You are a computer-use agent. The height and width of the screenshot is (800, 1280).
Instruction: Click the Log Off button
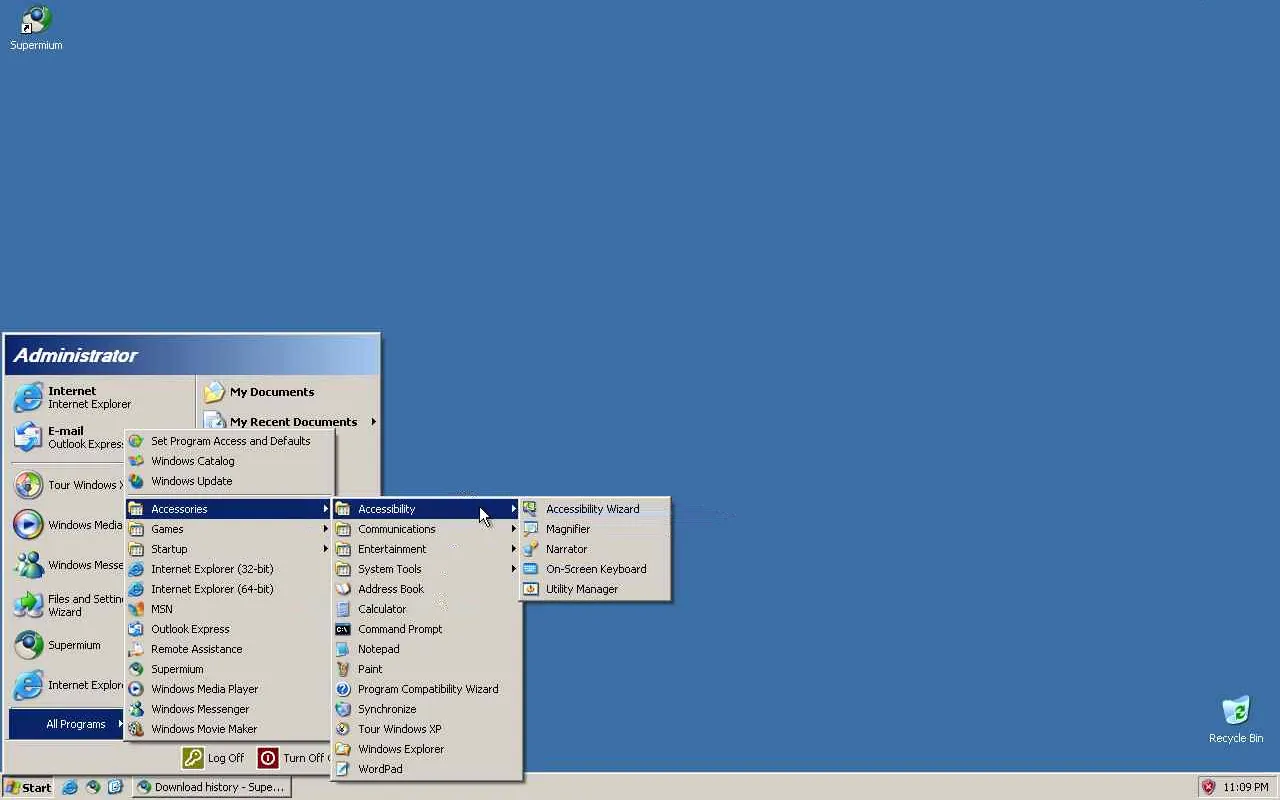213,758
